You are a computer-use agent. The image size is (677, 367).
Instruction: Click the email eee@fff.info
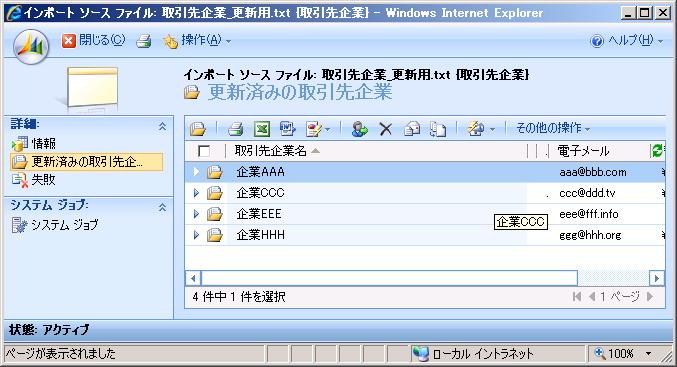(588, 214)
